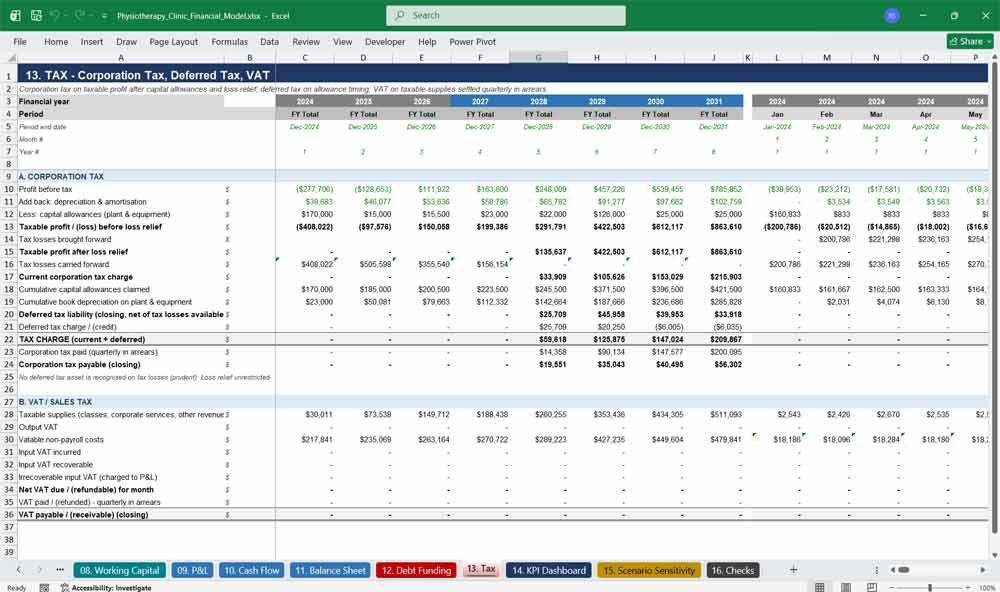Screen dimensions: 1000x592
Task: Click the sheet tab bar splitter handle
Action: click(x=876, y=570)
